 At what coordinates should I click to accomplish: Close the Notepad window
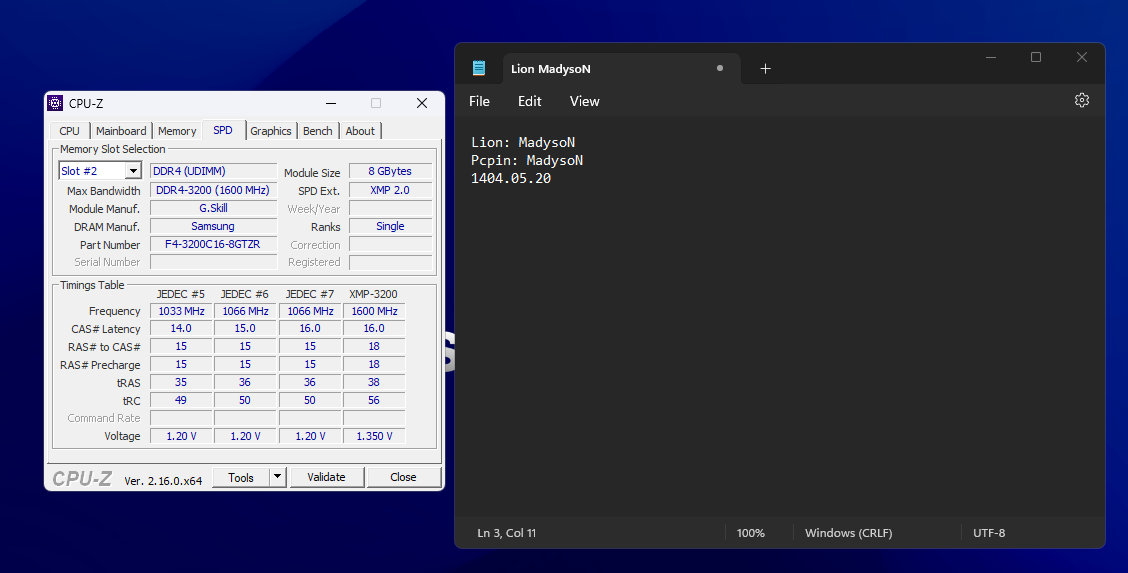tap(1081, 57)
